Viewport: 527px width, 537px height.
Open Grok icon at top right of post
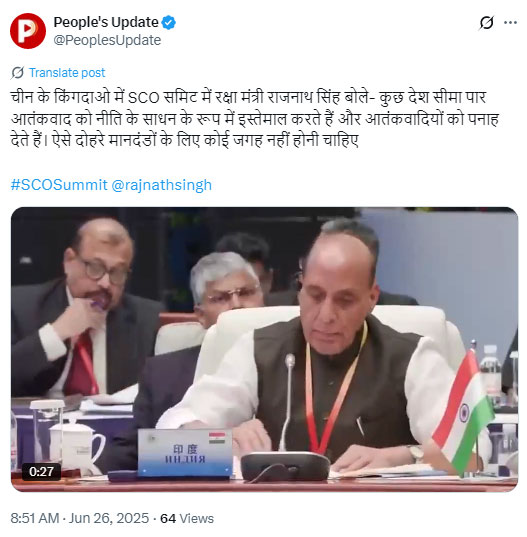click(486, 23)
